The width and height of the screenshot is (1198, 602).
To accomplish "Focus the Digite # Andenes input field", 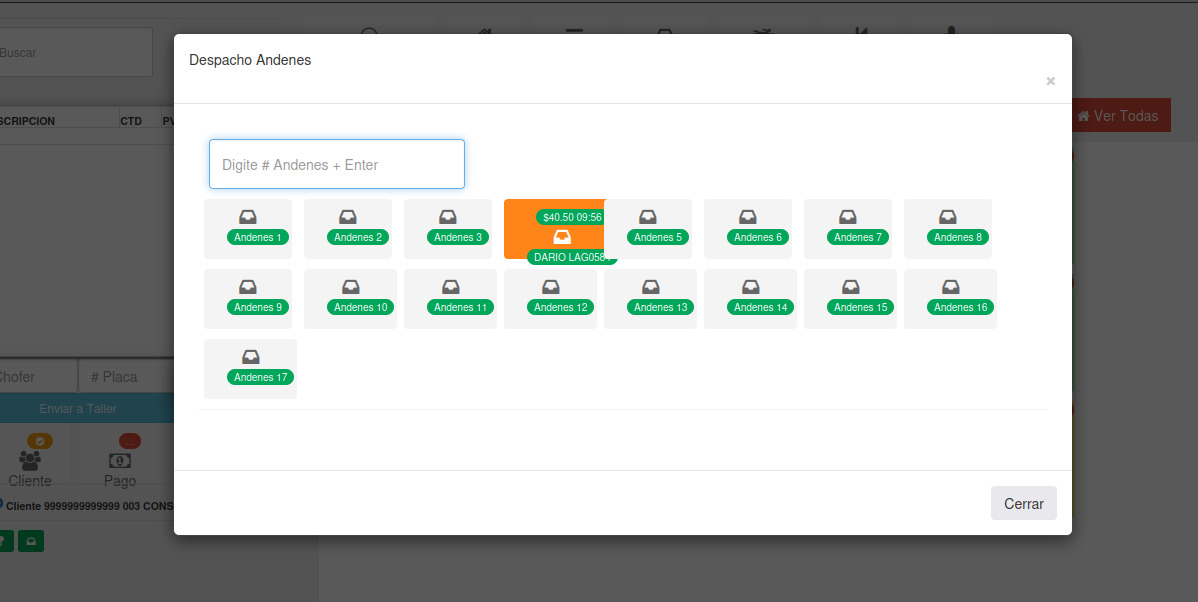I will coord(336,164).
